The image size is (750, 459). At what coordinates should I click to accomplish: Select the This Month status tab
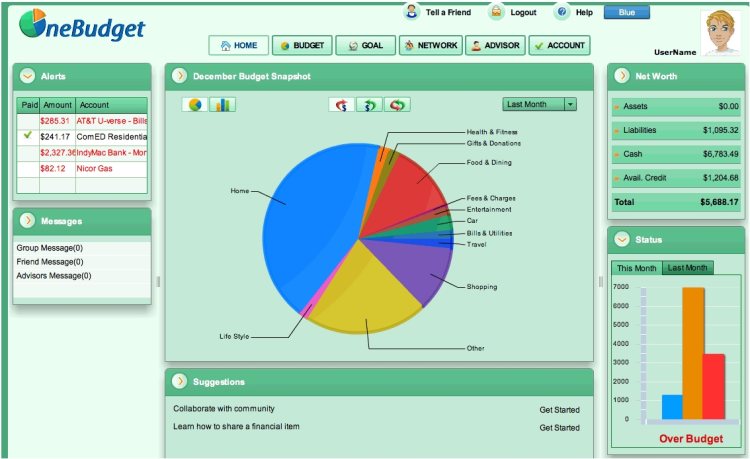(x=637, y=268)
